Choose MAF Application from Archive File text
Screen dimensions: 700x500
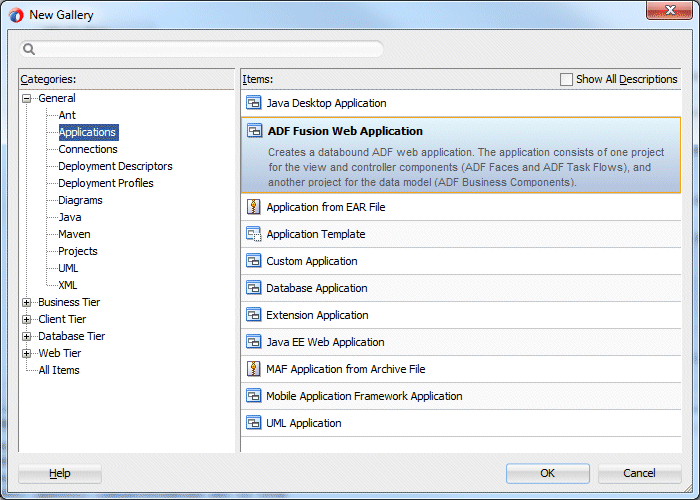click(346, 369)
